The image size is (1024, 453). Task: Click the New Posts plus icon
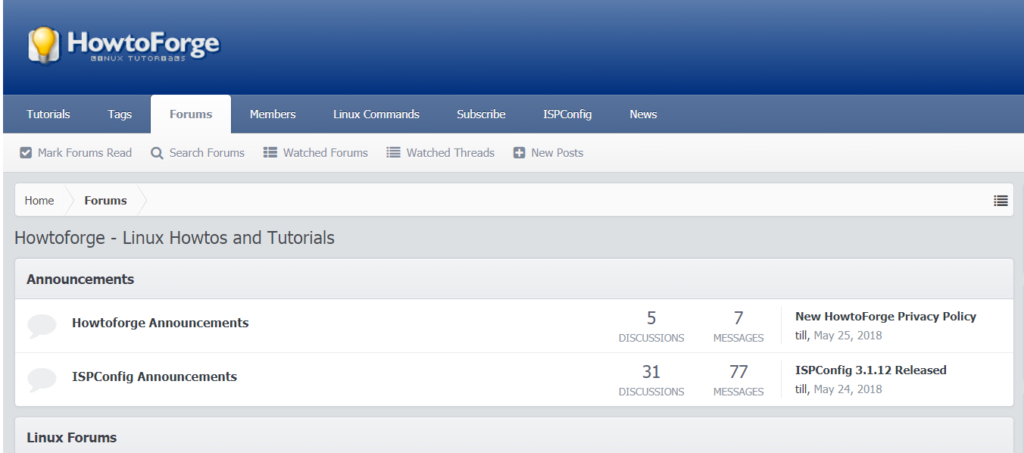[x=519, y=153]
